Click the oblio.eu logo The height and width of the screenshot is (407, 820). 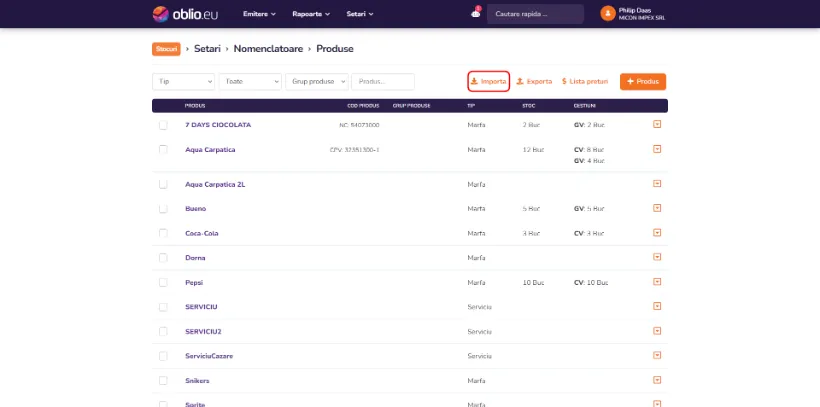pos(185,14)
